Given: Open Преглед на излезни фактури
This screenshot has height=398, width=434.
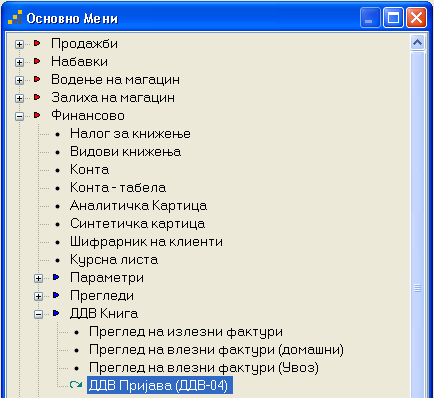Looking at the screenshot, I should tap(186, 332).
